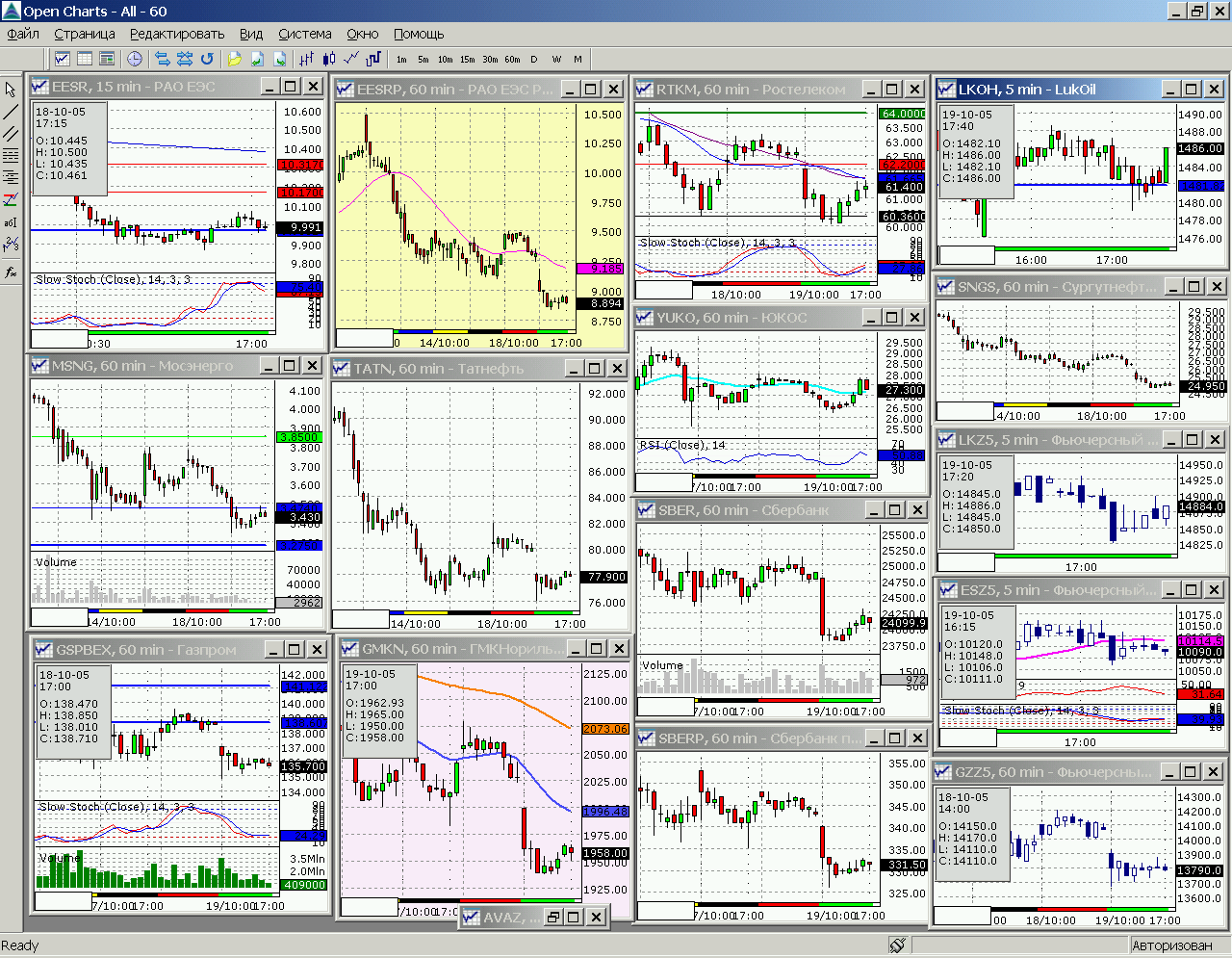Open the LKOH chart window system menu icon

(x=947, y=90)
